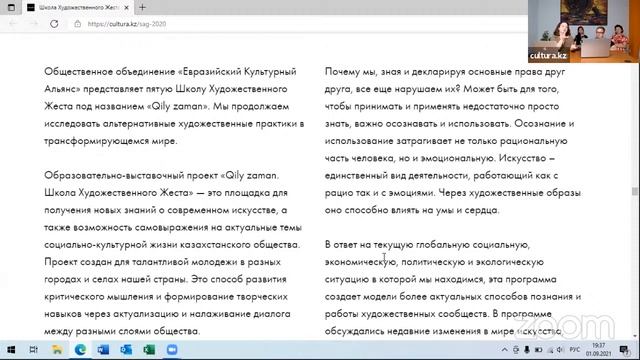Launch Microsoft Word from the taskbar

[103, 350]
